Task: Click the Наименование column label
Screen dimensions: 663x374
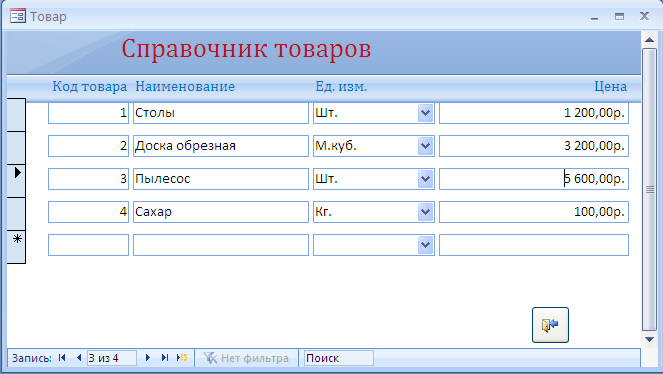Action: (x=185, y=87)
